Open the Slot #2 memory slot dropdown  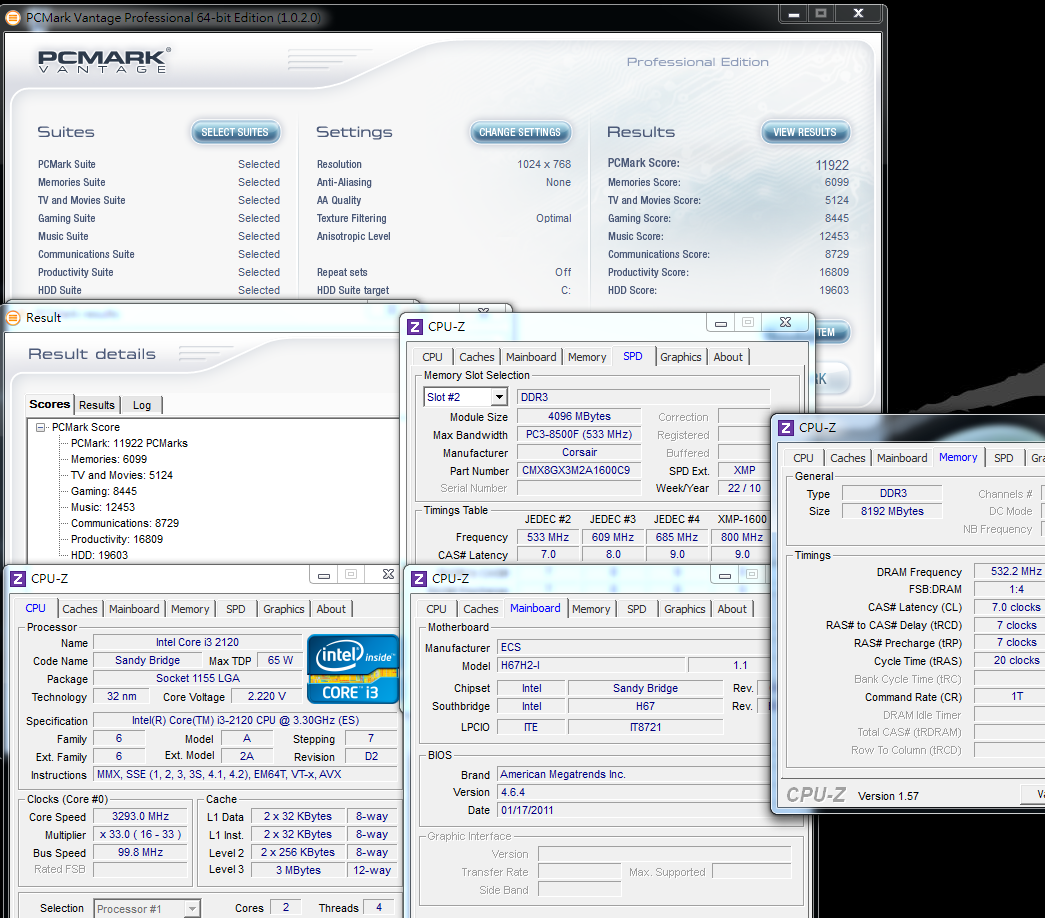coord(498,397)
